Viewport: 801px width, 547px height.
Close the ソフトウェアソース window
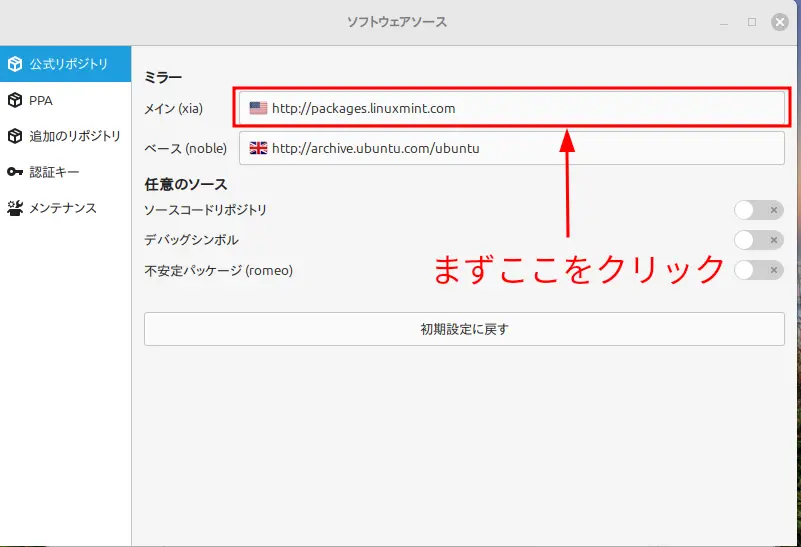point(780,22)
